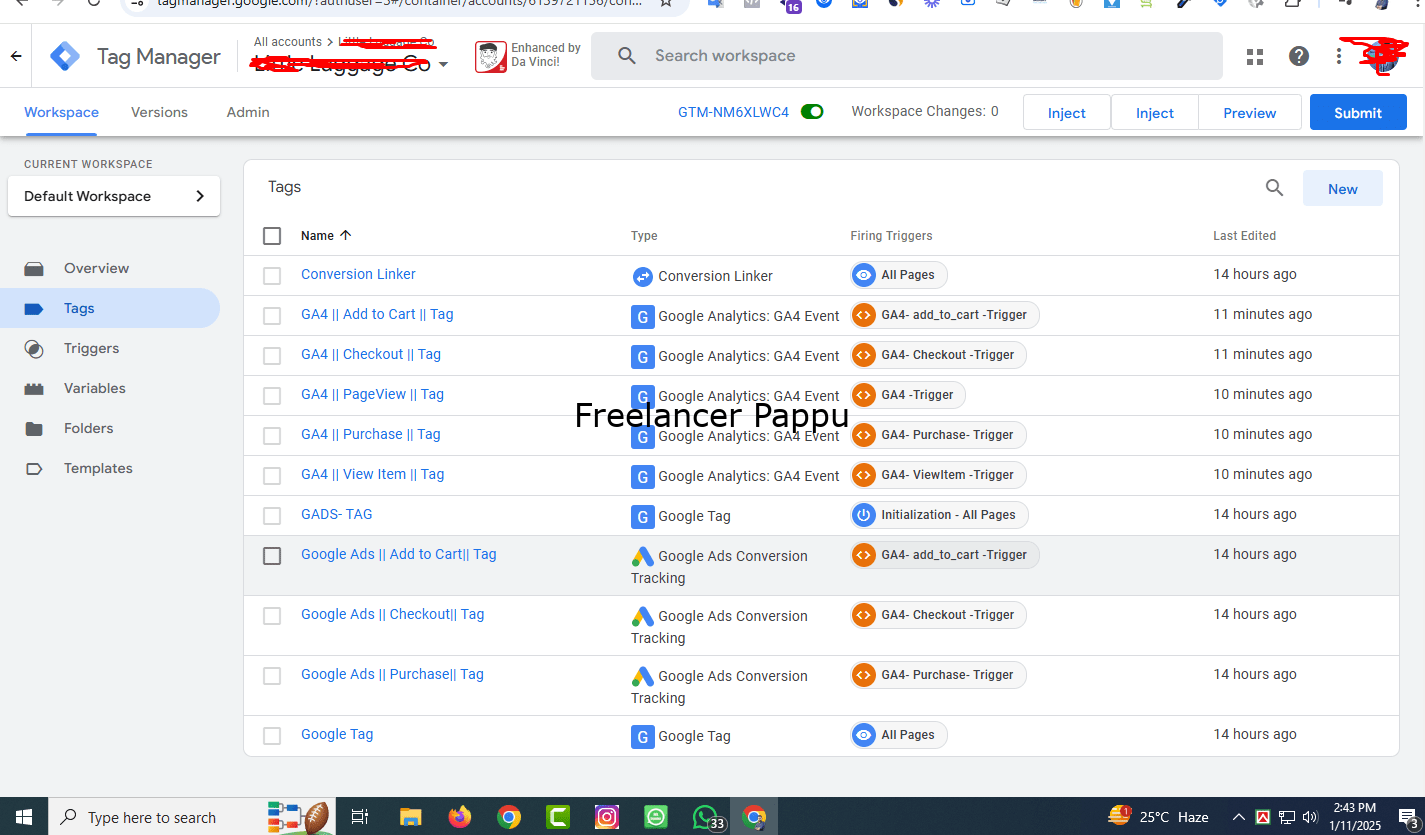Check the GA4 || Checkout row checkbox
The image size is (1425, 835).
pos(272,356)
